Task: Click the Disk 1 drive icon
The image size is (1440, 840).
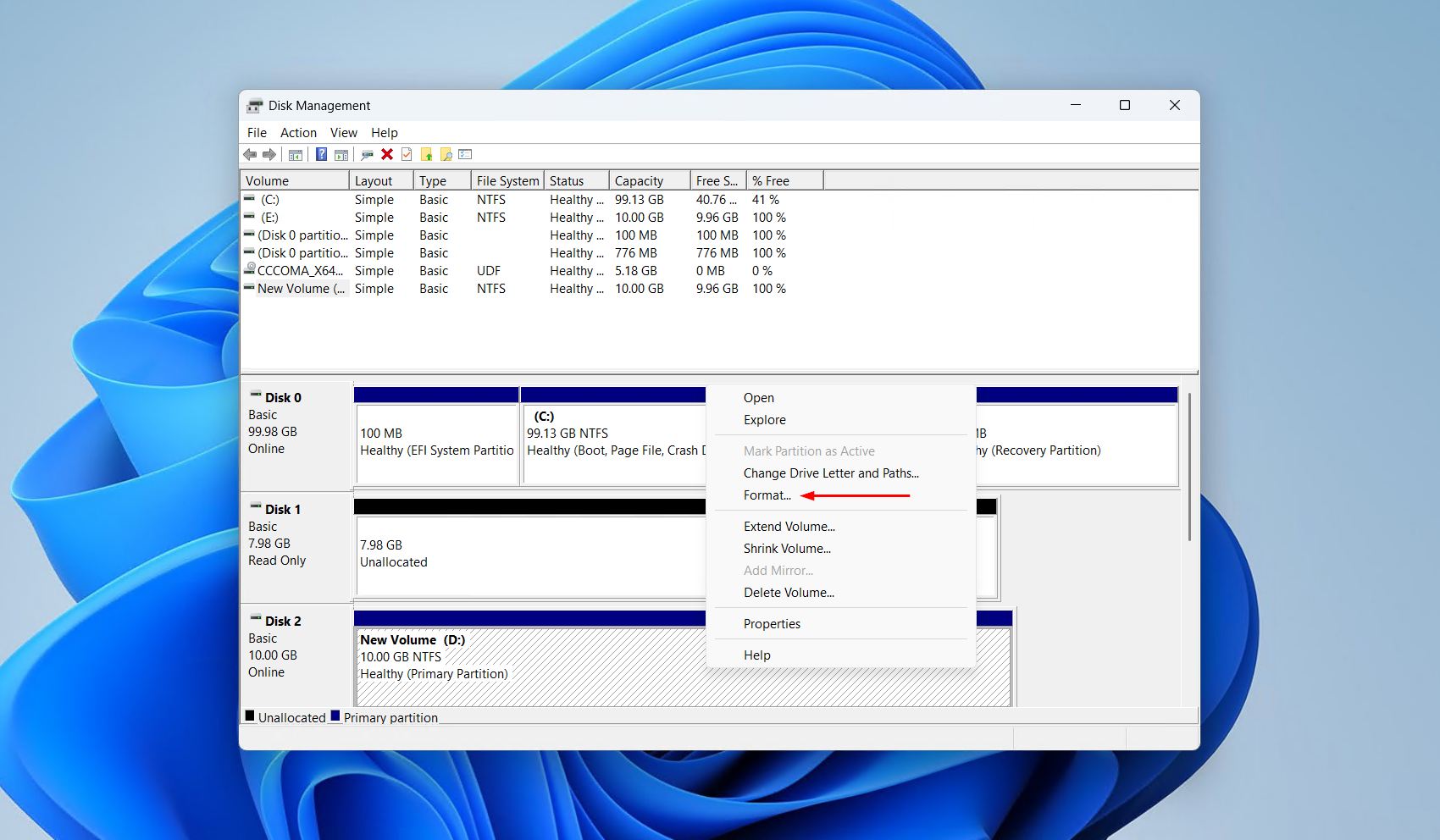Action: pos(255,507)
